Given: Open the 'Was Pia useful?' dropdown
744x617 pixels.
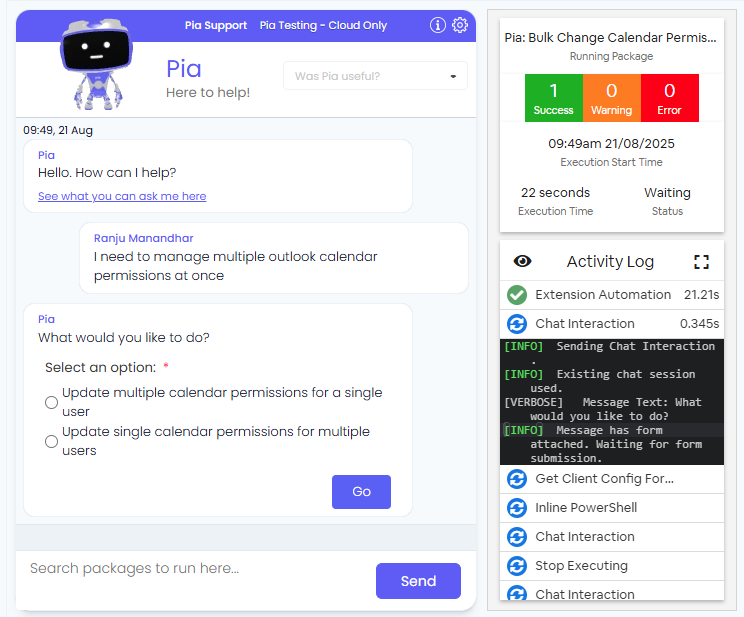Looking at the screenshot, I should 375,76.
